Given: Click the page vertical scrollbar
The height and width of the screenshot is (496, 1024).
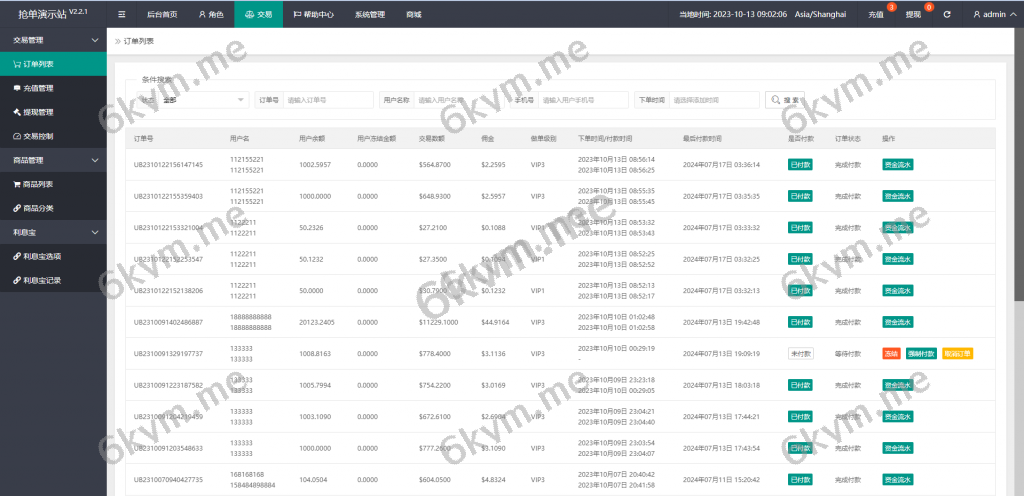Looking at the screenshot, I should [x=1018, y=163].
